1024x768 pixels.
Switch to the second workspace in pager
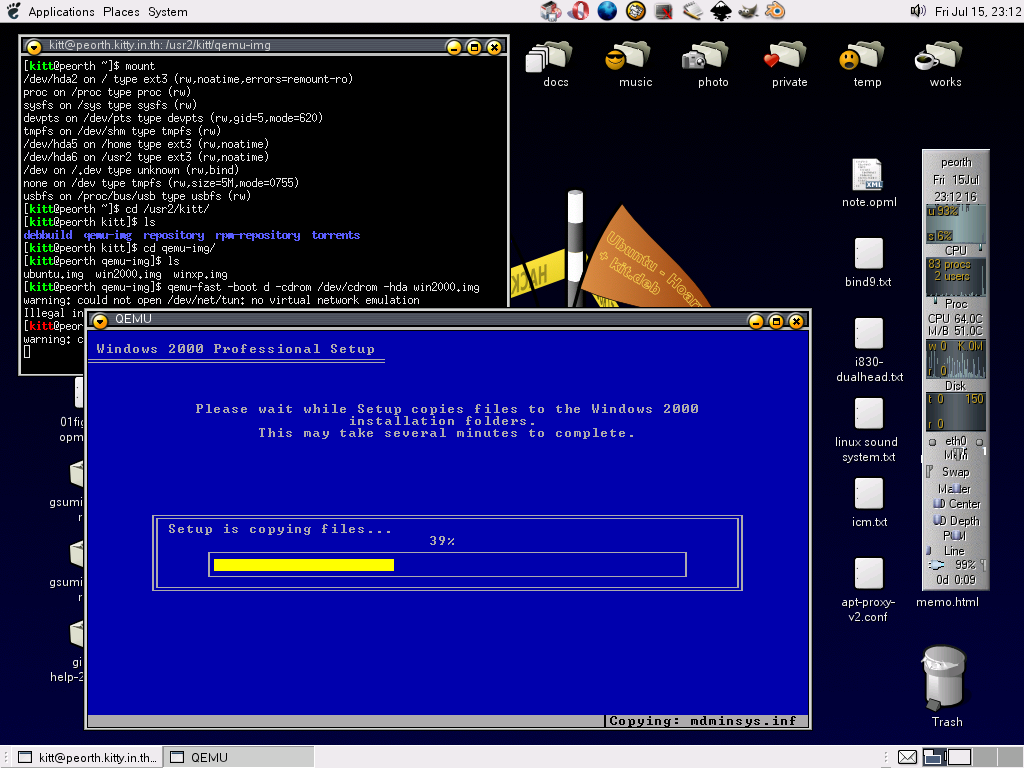(959, 757)
